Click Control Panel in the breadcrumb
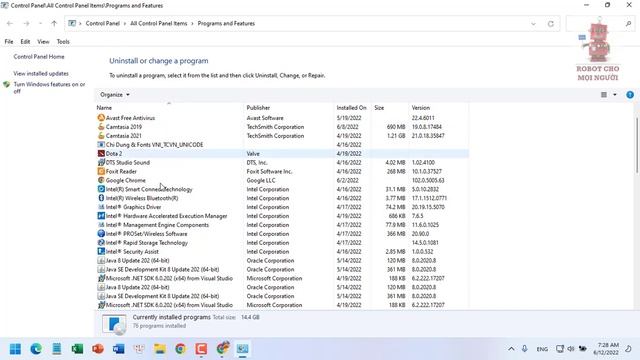The width and height of the screenshot is (640, 360). click(x=102, y=24)
